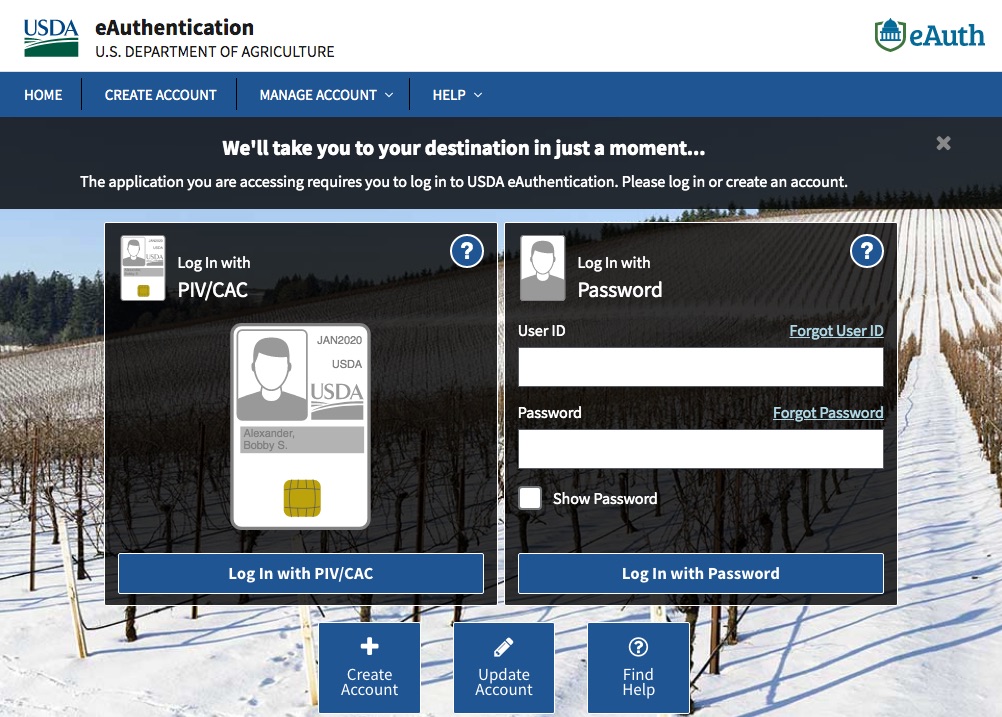This screenshot has width=1002, height=717.
Task: Click the Password user silhouette icon
Action: point(542,268)
